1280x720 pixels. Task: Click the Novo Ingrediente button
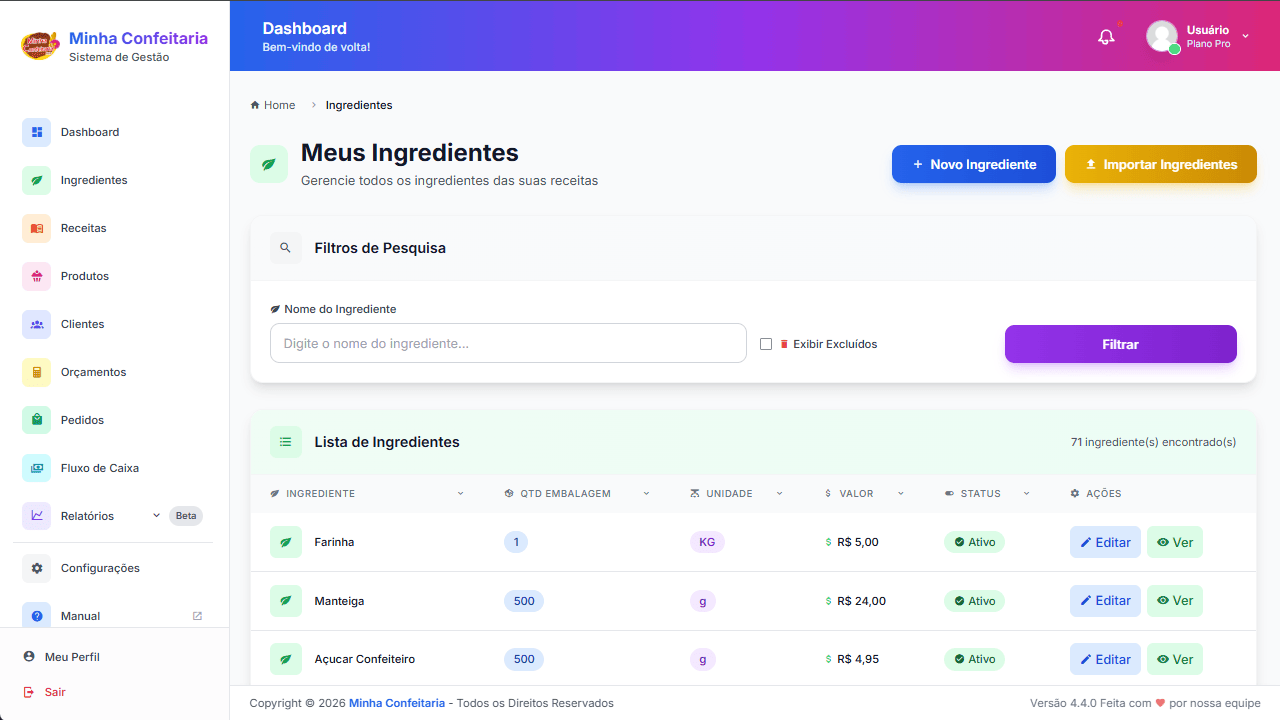pyautogui.click(x=973, y=164)
